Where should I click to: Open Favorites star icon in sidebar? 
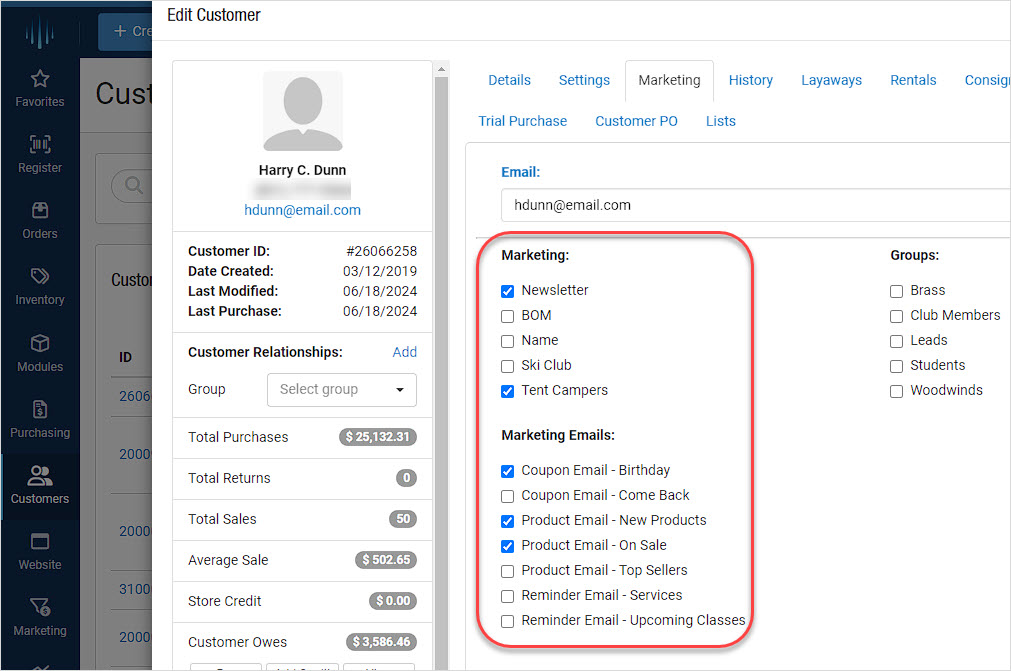point(40,79)
